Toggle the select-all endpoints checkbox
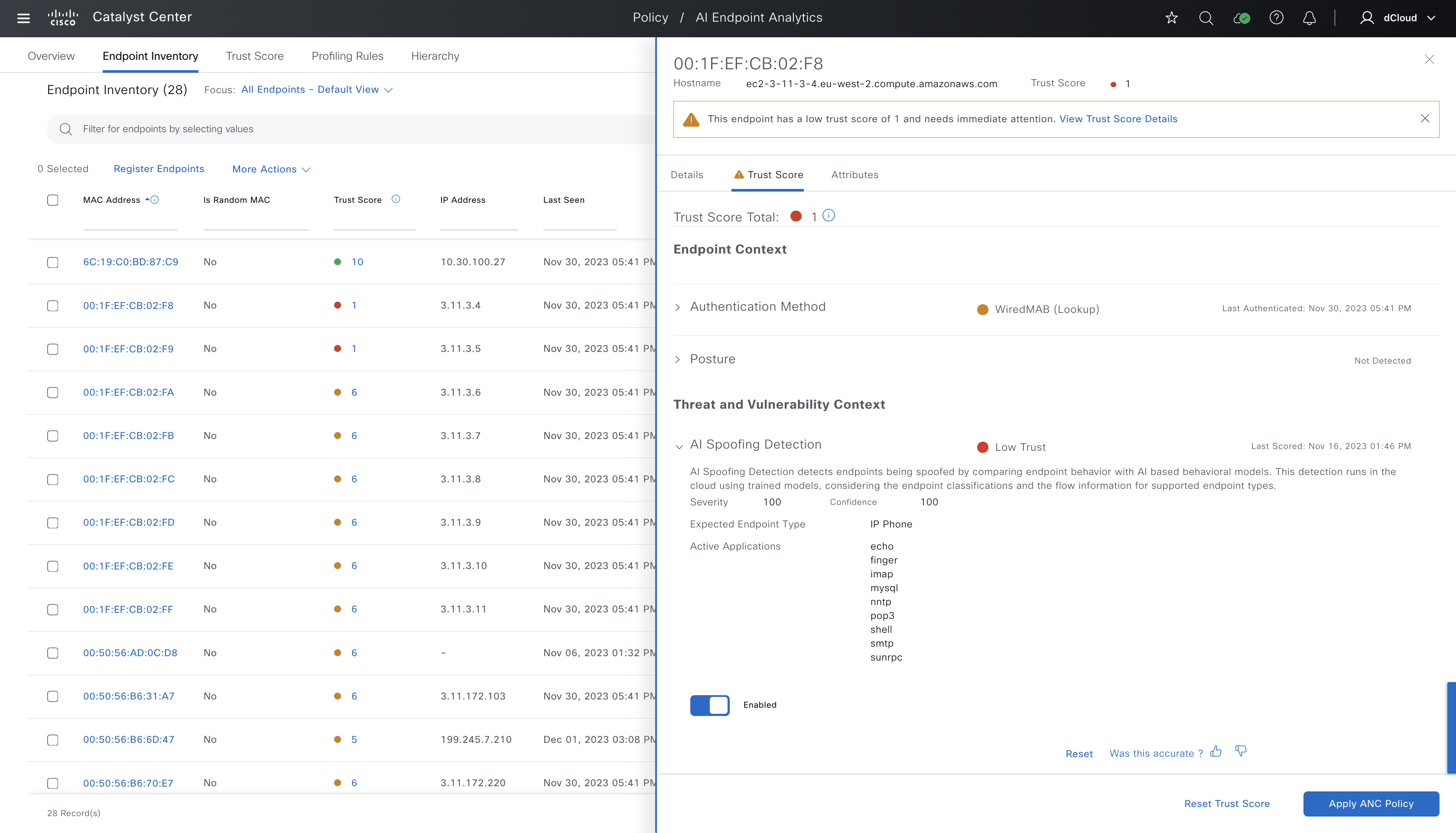This screenshot has width=1456, height=833. coord(52,200)
